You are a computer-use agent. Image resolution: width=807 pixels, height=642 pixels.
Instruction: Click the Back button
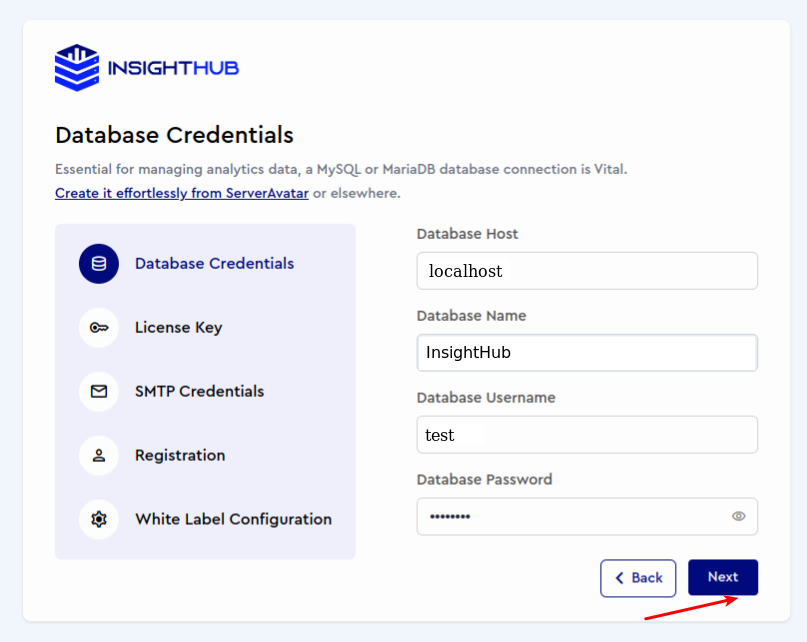(x=638, y=578)
